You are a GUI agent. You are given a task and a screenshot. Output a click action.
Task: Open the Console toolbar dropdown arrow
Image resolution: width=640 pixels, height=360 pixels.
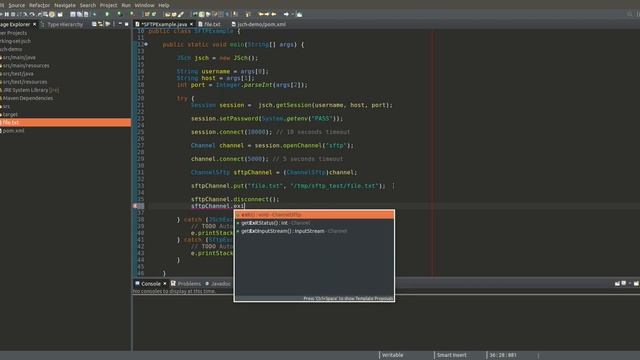point(630,283)
